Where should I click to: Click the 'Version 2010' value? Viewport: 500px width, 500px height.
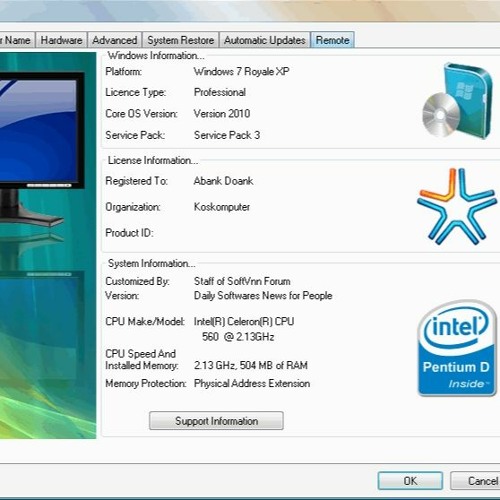point(222,114)
